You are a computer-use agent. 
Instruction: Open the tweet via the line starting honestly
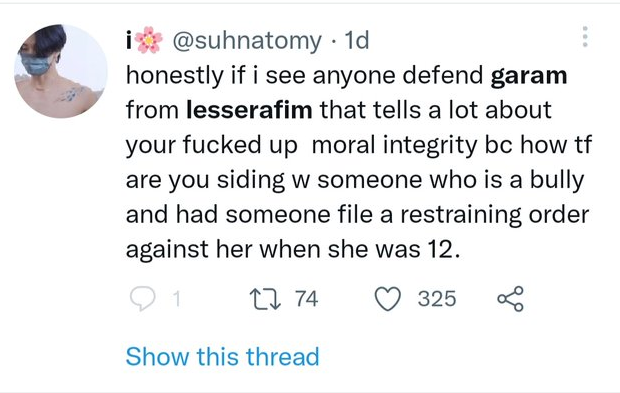click(x=346, y=75)
